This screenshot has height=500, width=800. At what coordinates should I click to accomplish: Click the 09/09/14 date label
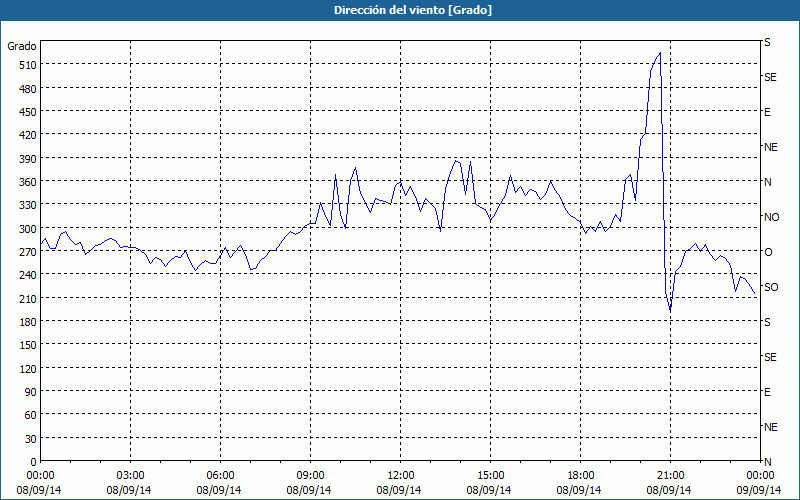tap(760, 490)
